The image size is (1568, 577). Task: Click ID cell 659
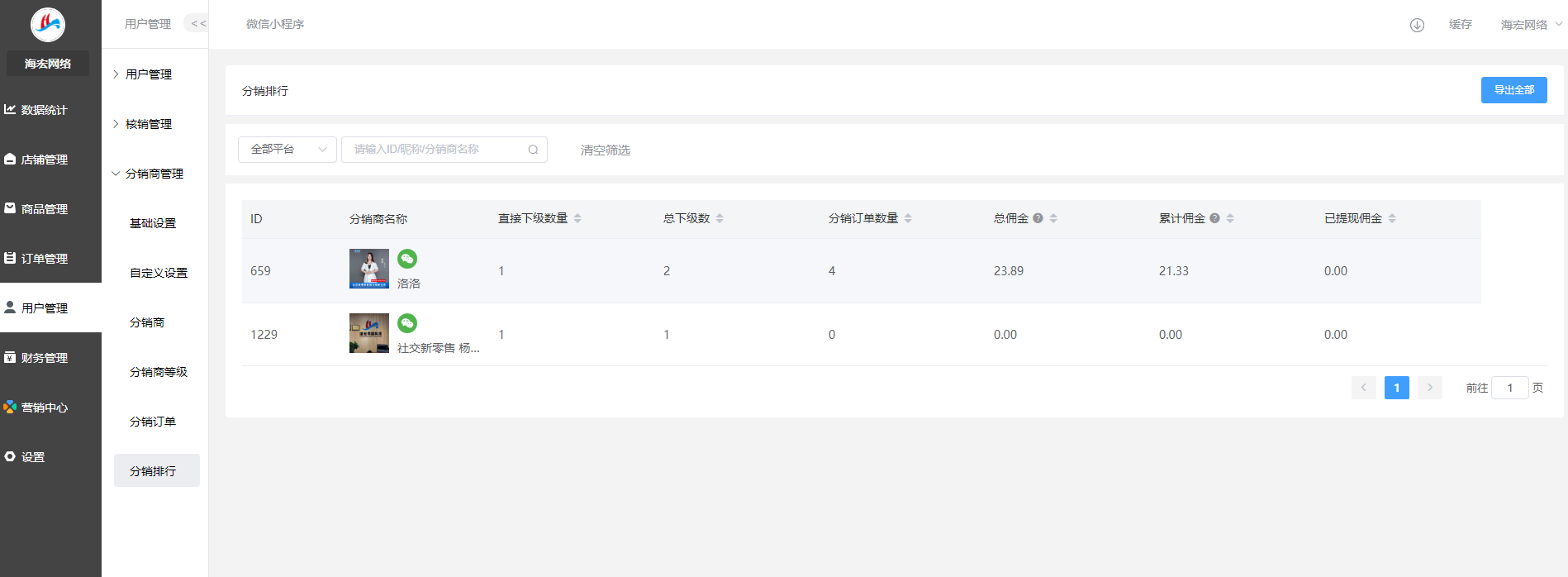click(260, 271)
